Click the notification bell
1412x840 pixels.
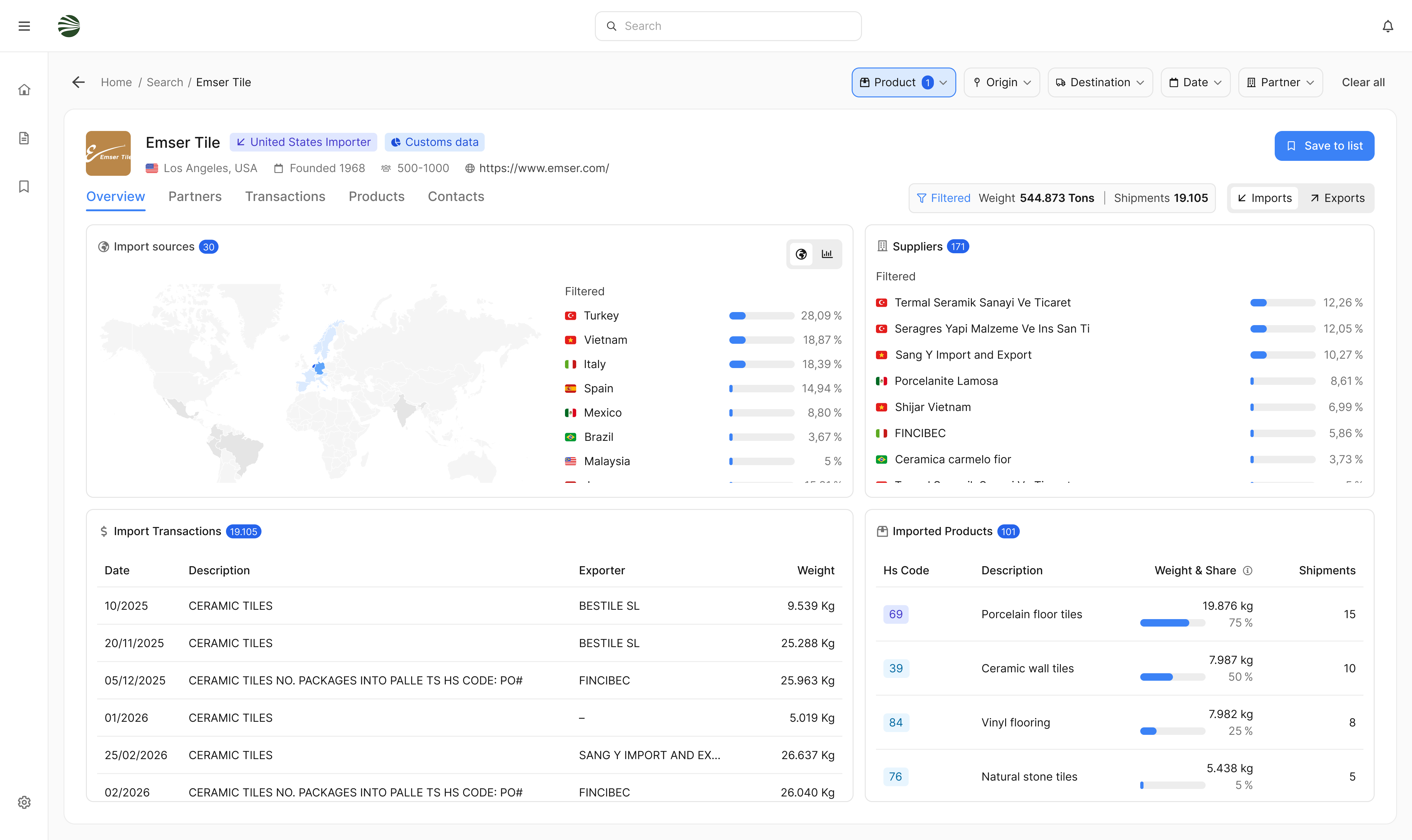pos(1388,26)
